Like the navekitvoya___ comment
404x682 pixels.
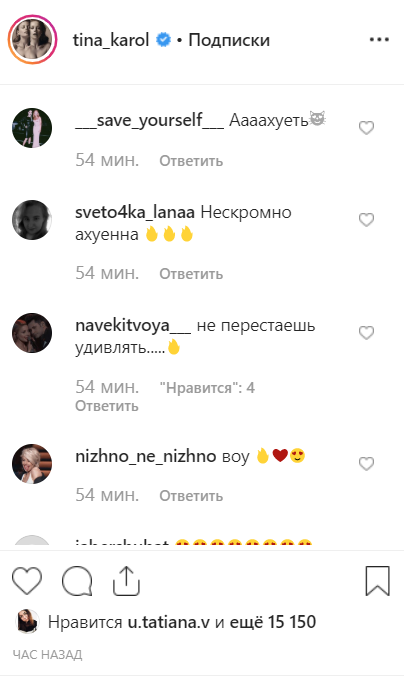pos(366,333)
